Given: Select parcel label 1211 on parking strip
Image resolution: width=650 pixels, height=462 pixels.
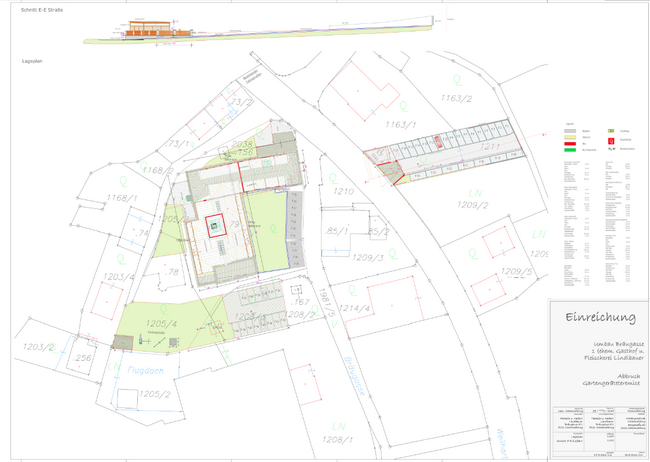Looking at the screenshot, I should click(x=490, y=146).
